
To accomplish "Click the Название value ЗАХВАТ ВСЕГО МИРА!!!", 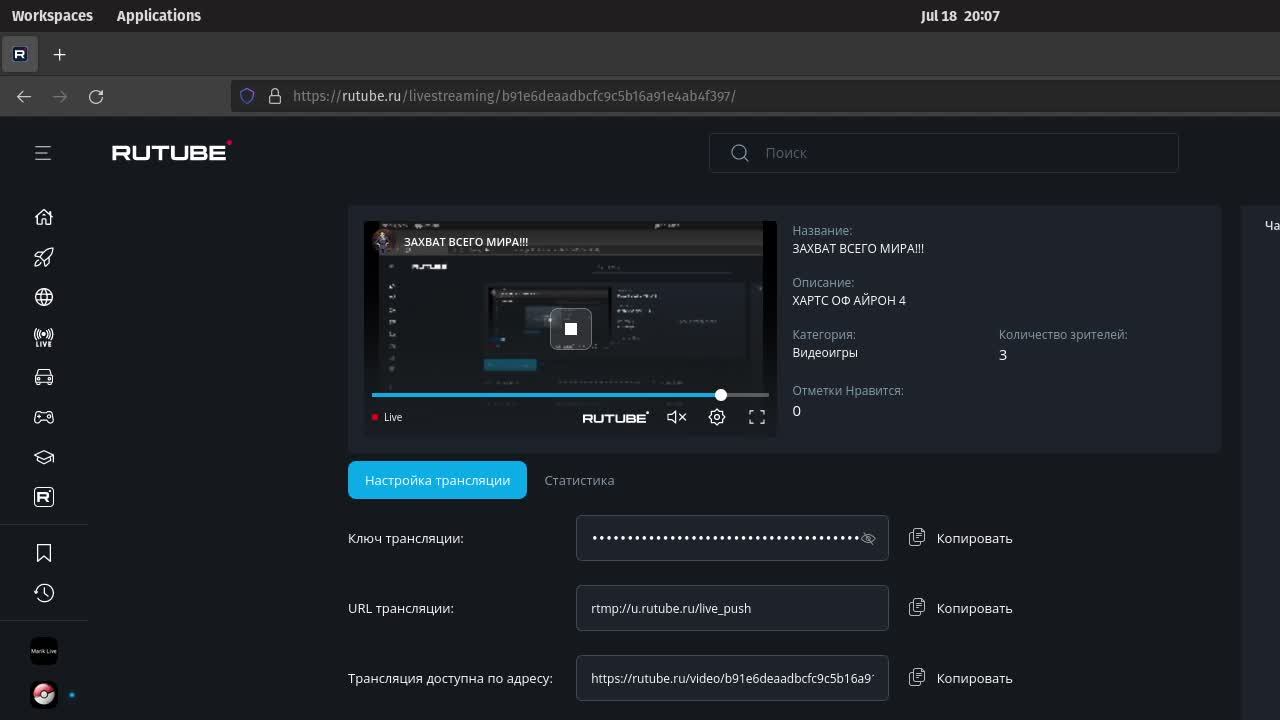I will (x=858, y=248).
